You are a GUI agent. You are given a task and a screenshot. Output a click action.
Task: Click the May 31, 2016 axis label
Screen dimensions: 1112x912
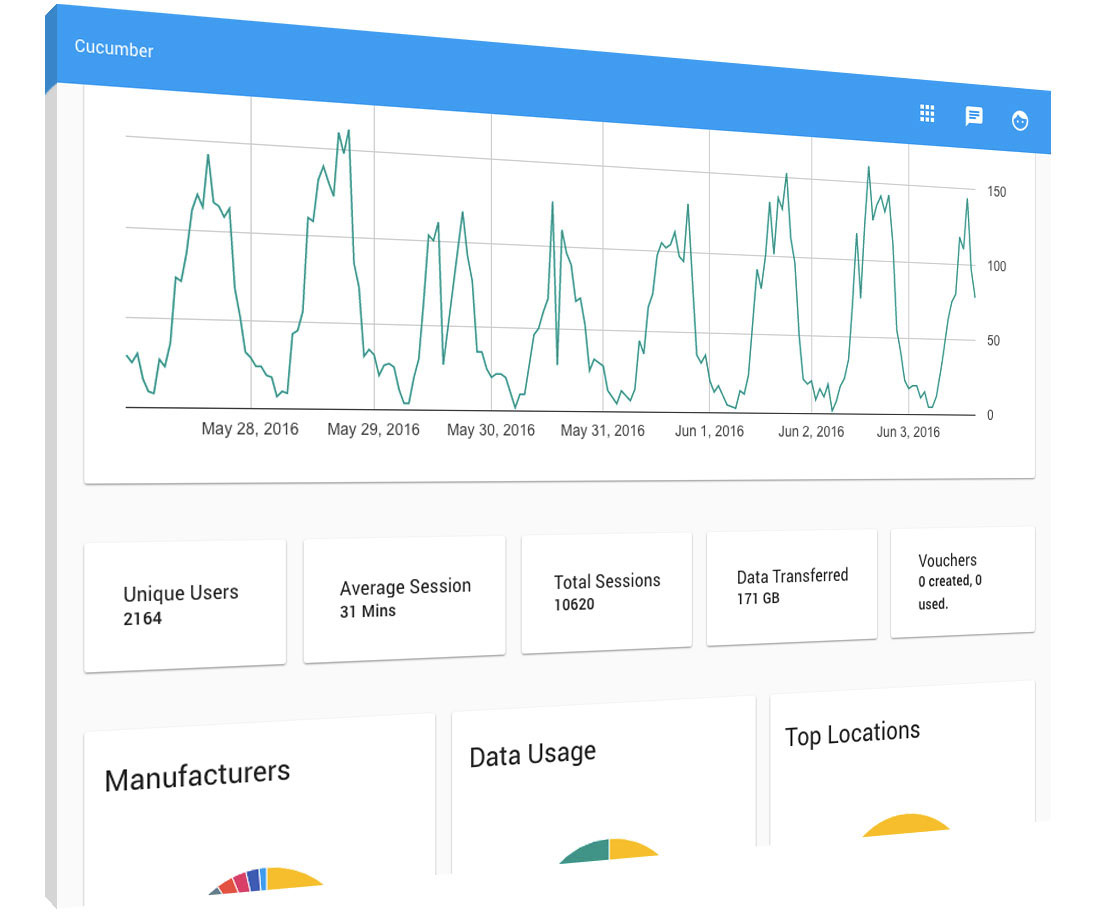tap(602, 430)
